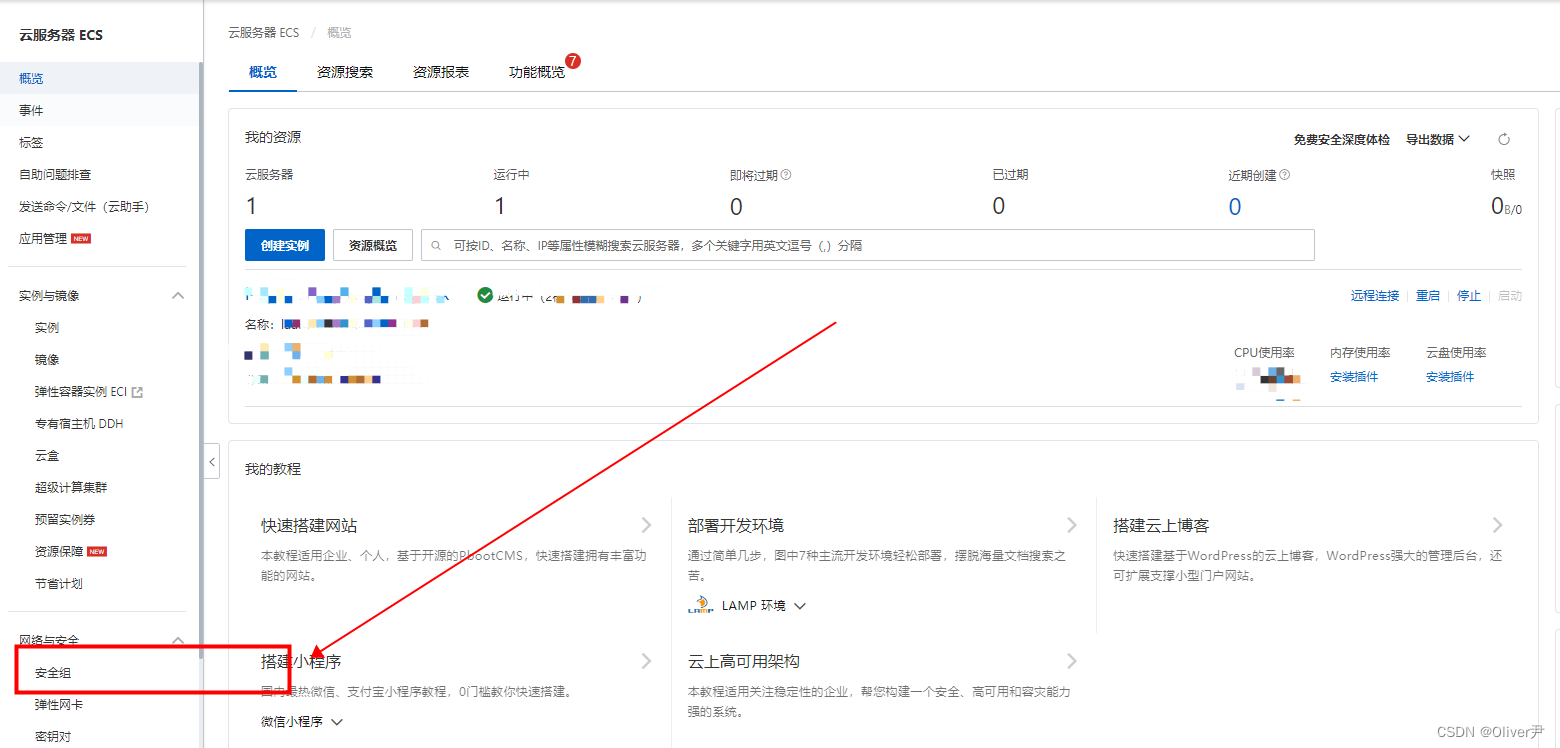
Task: Open the 搭建云上博客 tutorial title
Action: (1162, 526)
